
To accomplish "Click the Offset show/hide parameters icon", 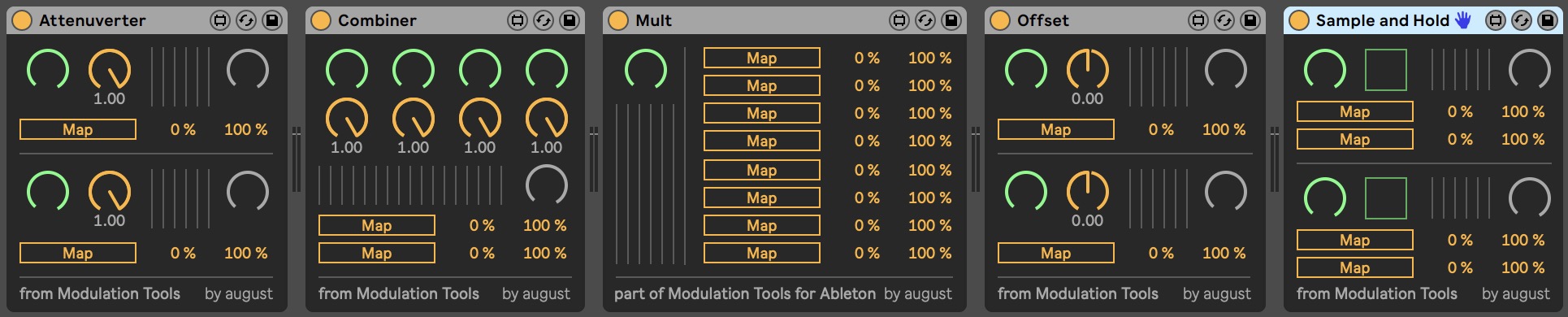I will click(1198, 20).
